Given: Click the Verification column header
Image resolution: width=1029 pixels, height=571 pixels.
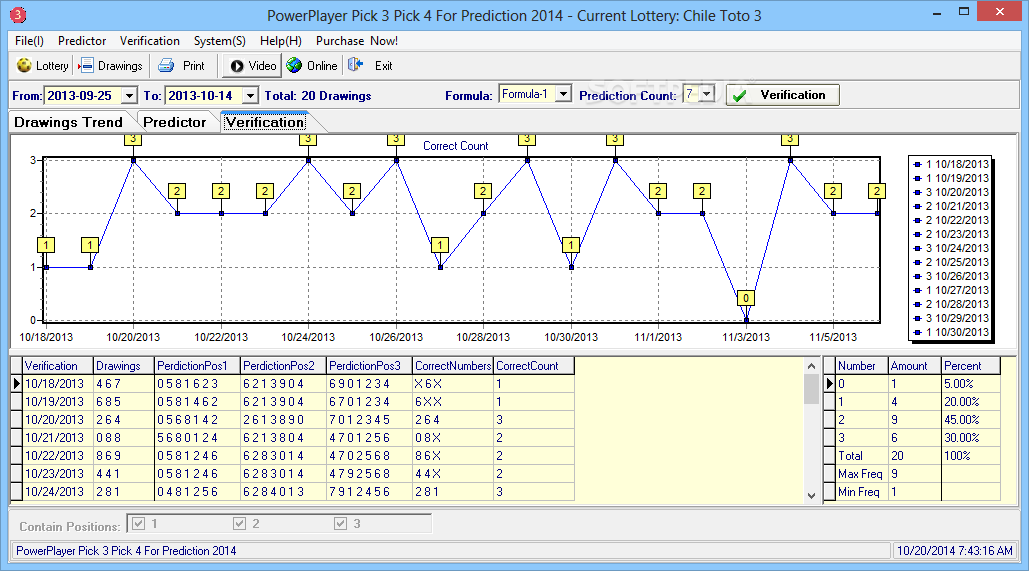Looking at the screenshot, I should [58, 366].
